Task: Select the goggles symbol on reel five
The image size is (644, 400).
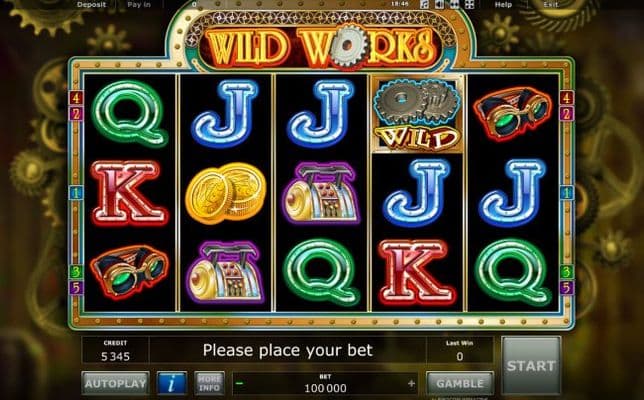Action: click(x=512, y=111)
